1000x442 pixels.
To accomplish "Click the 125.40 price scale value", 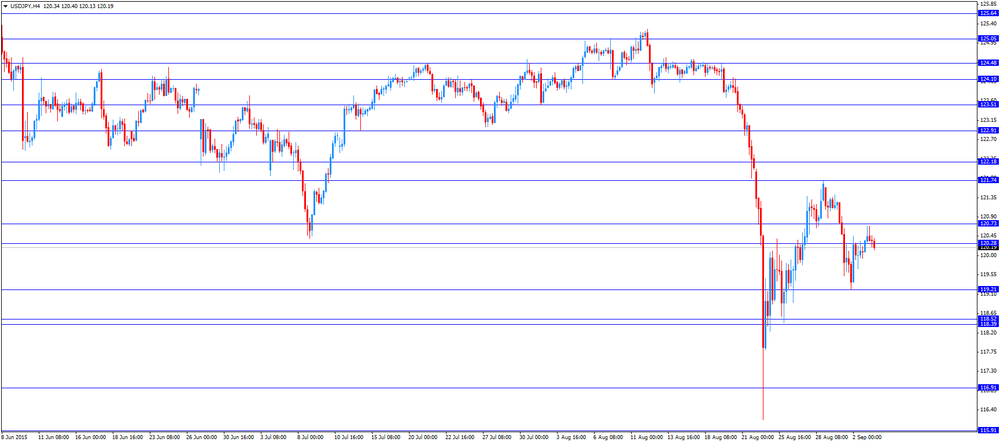I will click(x=989, y=24).
